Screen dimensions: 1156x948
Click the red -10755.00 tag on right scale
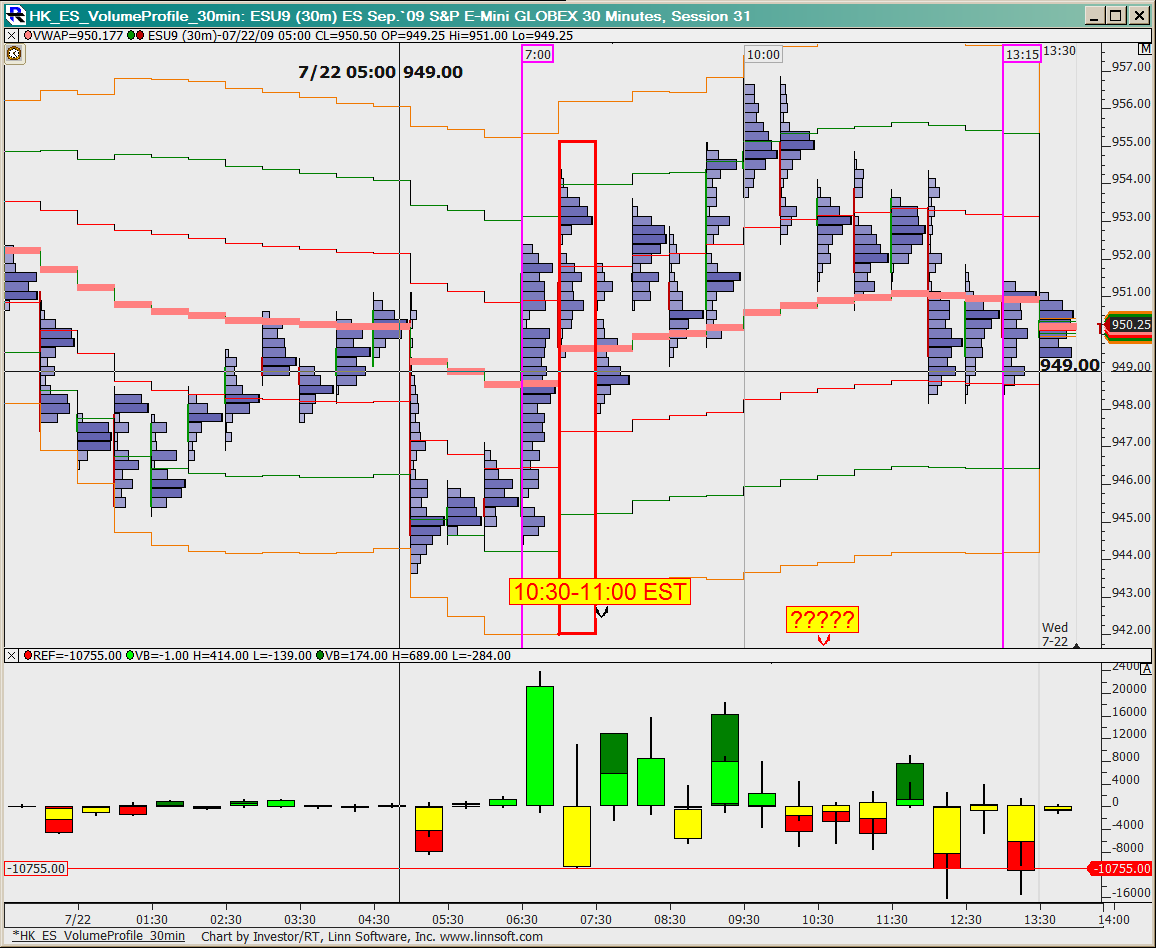click(1122, 869)
